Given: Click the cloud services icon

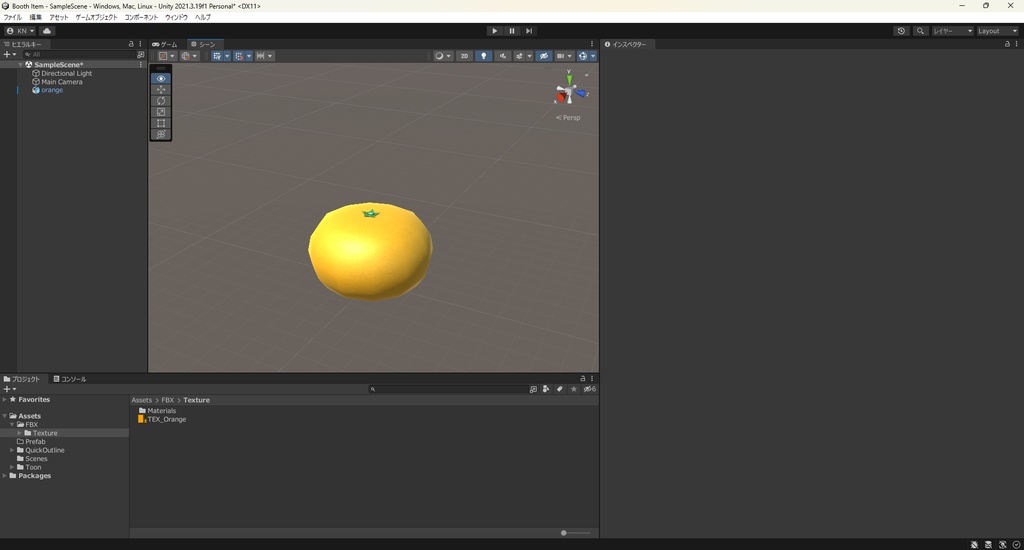Looking at the screenshot, I should (x=47, y=31).
